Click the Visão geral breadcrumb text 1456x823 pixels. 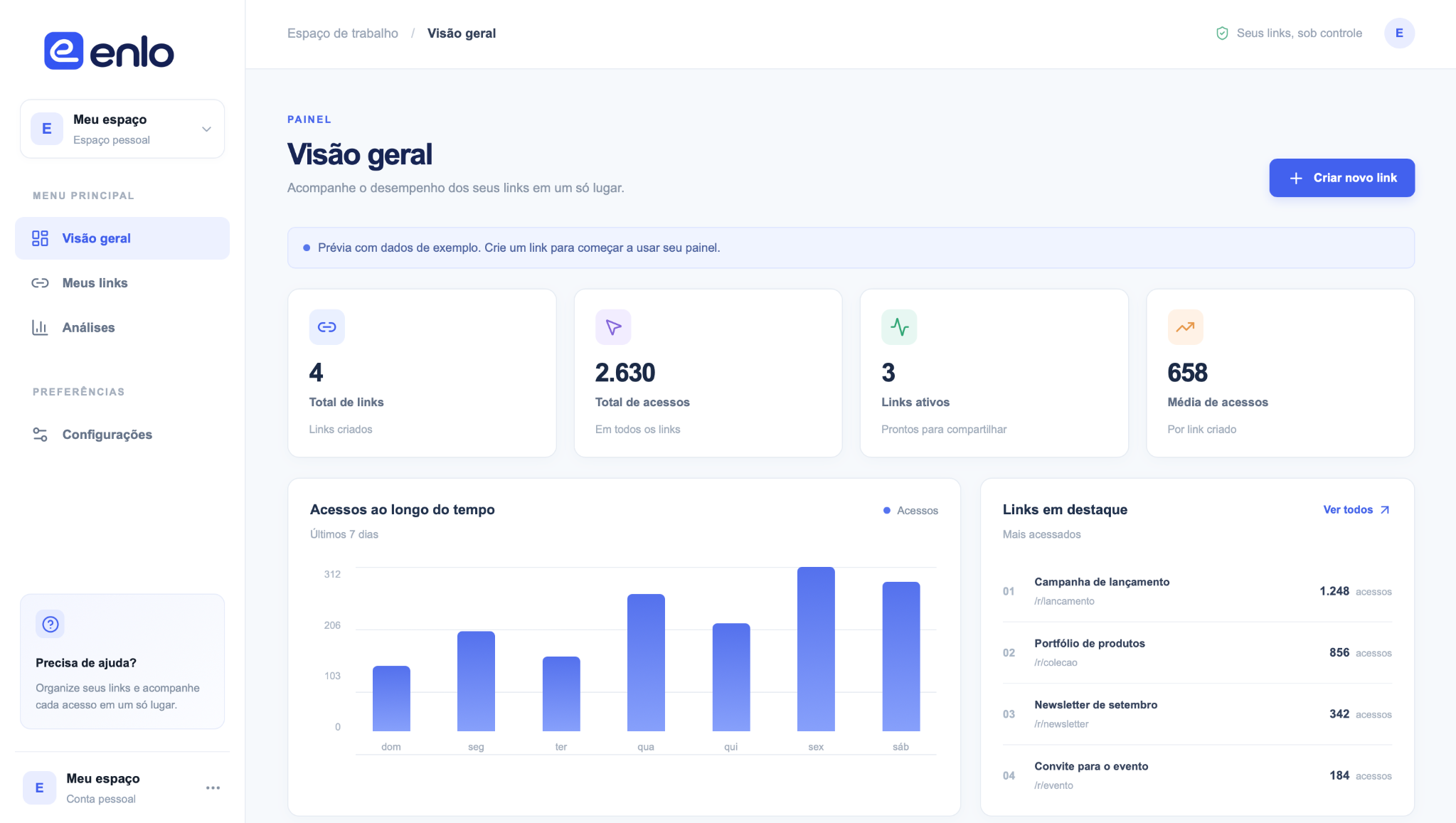point(462,33)
